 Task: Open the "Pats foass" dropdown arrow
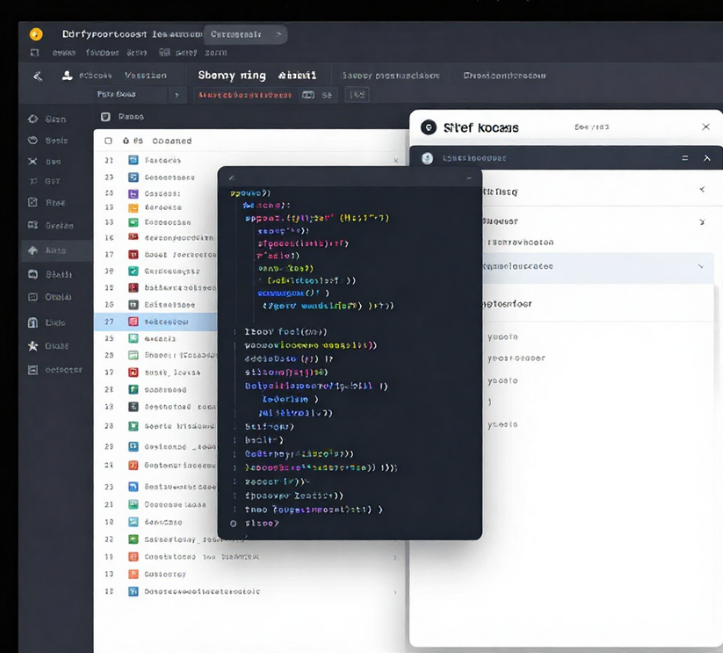pos(177,95)
